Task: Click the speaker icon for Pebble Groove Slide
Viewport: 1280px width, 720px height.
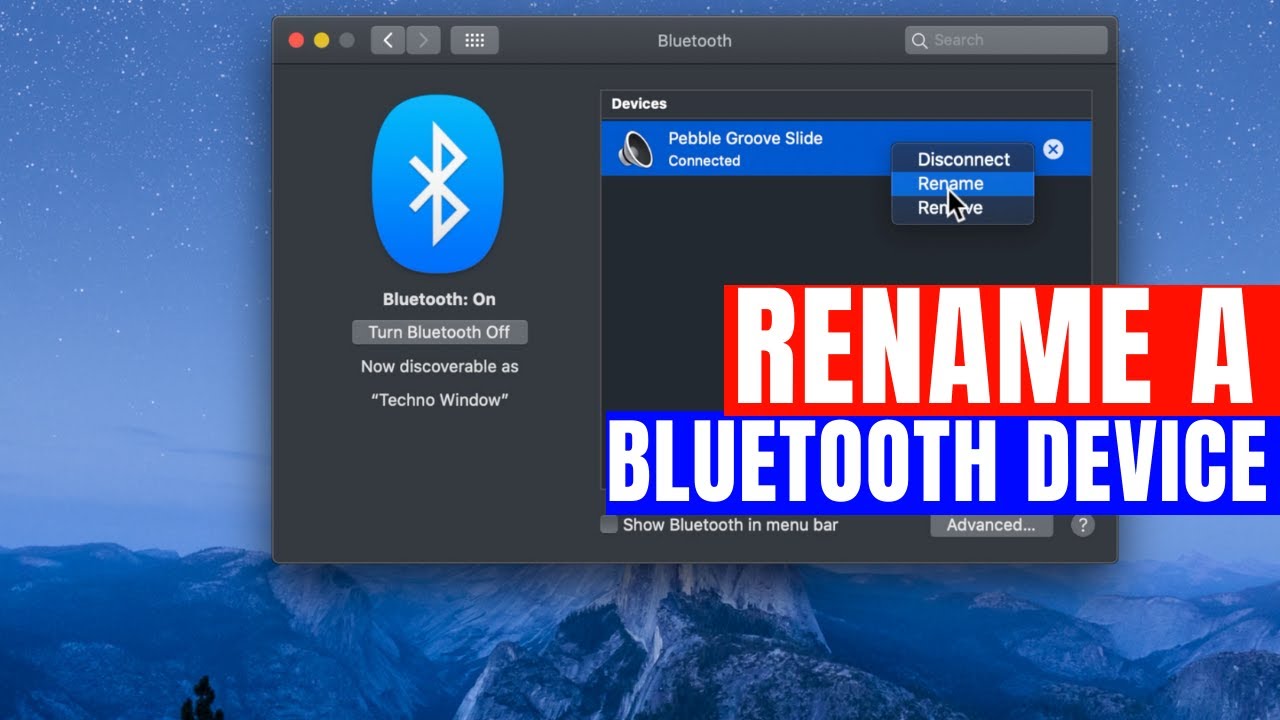Action: [635, 149]
